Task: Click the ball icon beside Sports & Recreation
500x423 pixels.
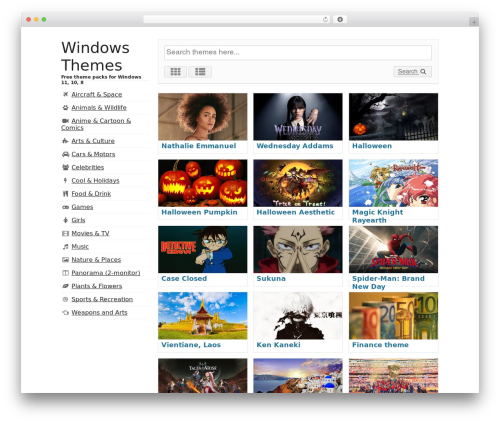Action: (65, 299)
